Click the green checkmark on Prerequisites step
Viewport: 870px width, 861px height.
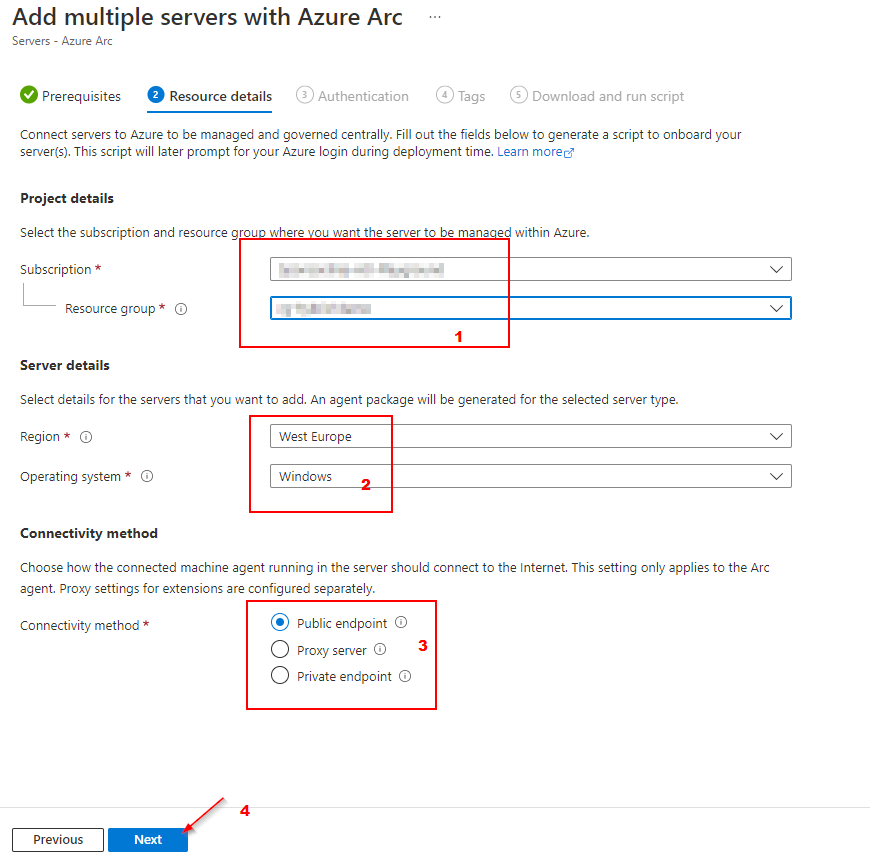[26, 95]
